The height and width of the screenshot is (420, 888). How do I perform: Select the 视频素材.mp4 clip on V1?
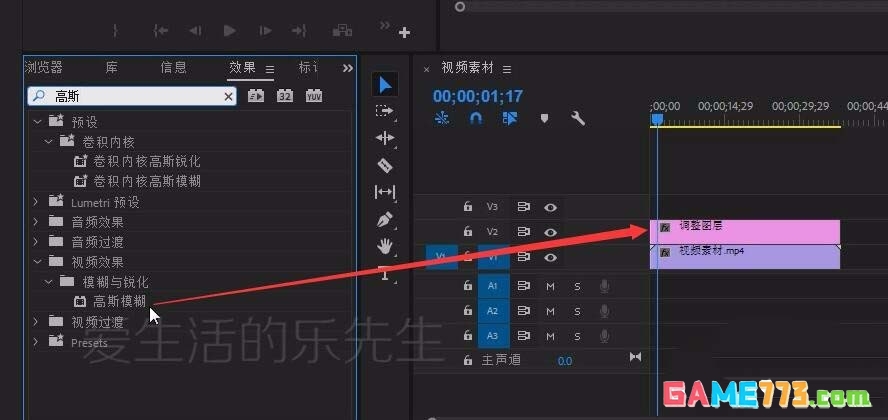745,257
